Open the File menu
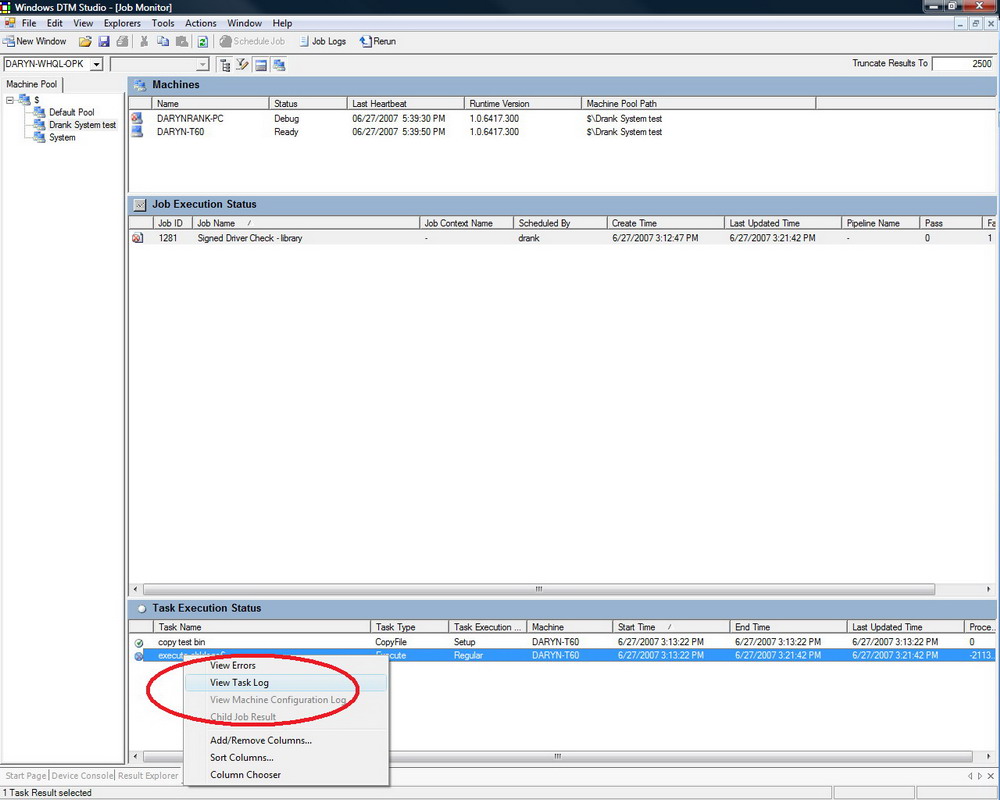The width and height of the screenshot is (1000, 800). (29, 23)
